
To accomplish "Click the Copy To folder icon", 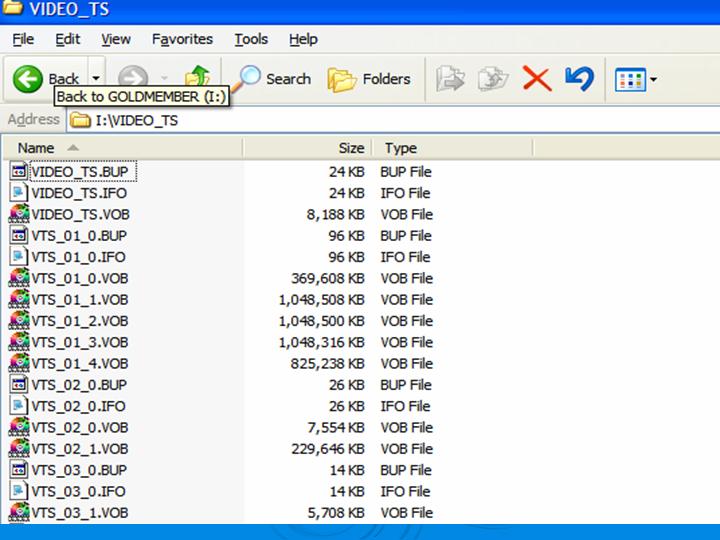I will click(x=493, y=79).
